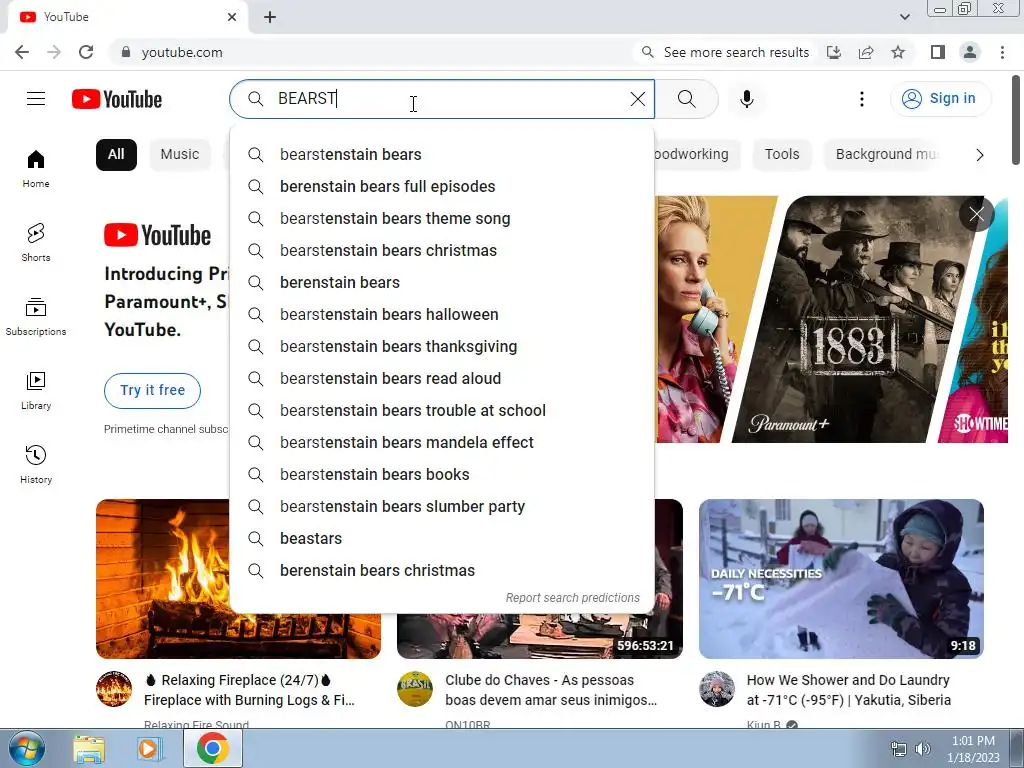
Task: Choose suggestion 'bearstenstain bears theme song'
Action: (x=442, y=219)
